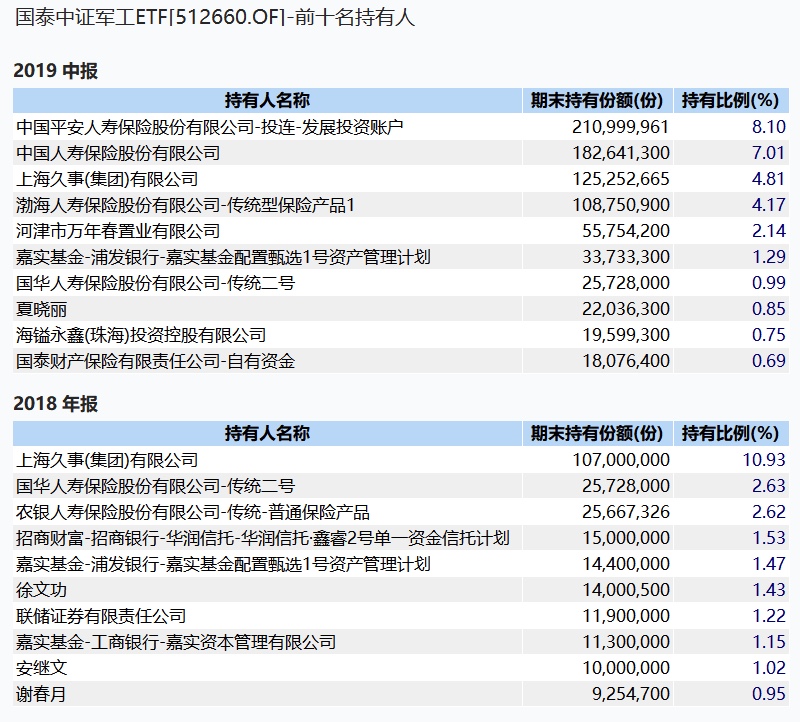
Task: Click share amount 19,599,300
Action: (x=626, y=335)
